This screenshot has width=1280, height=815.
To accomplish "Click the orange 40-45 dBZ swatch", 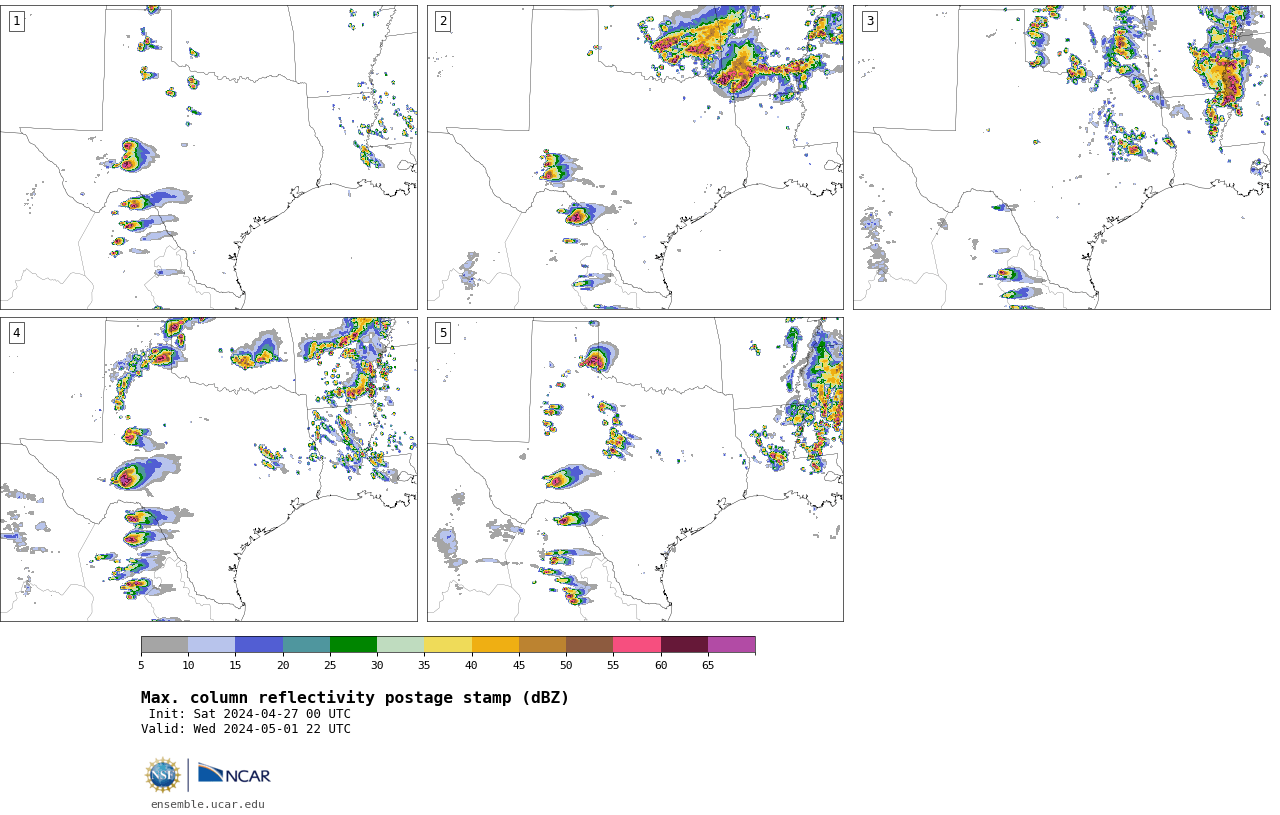I will pyautogui.click(x=495, y=645).
